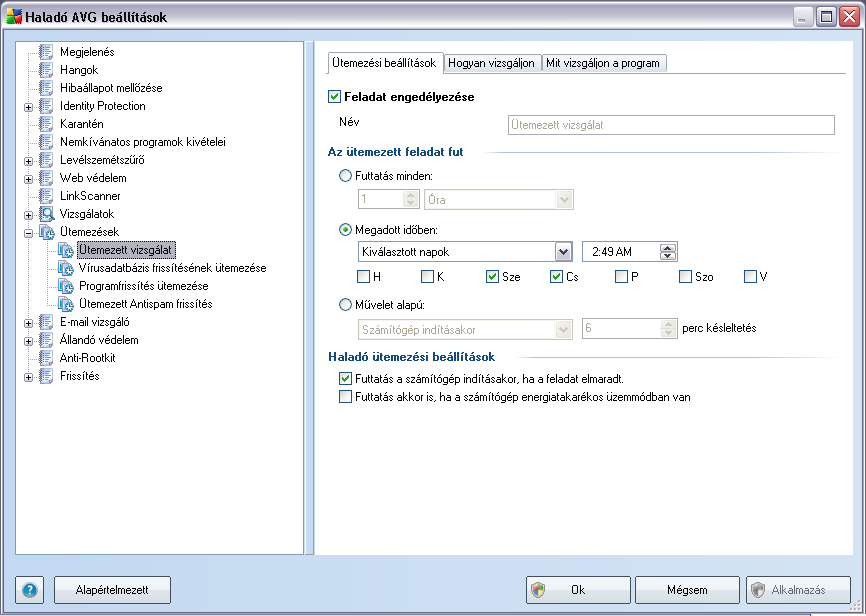Viewport: 866px width, 616px height.
Task: Expand the Vizsgálatok tree node
Action: click(x=28, y=215)
